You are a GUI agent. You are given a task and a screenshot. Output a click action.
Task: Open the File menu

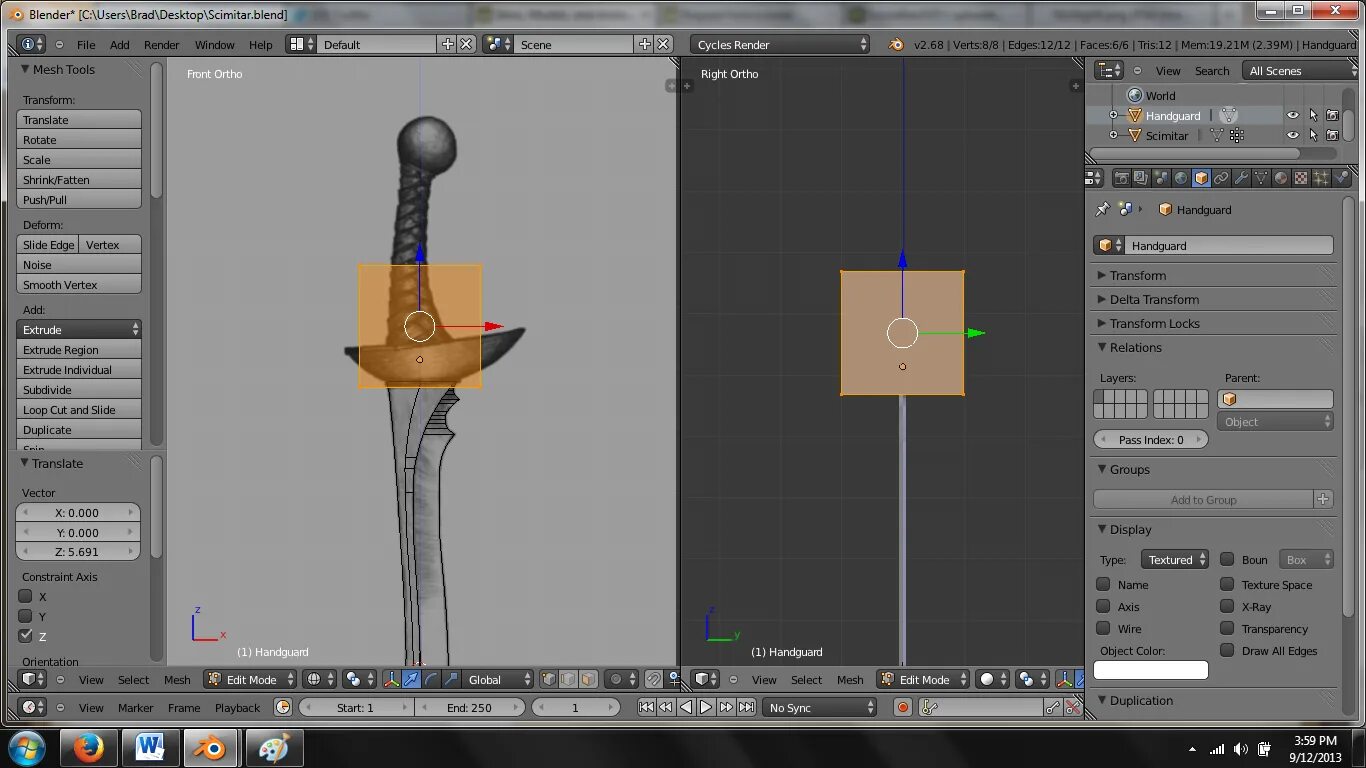[86, 45]
